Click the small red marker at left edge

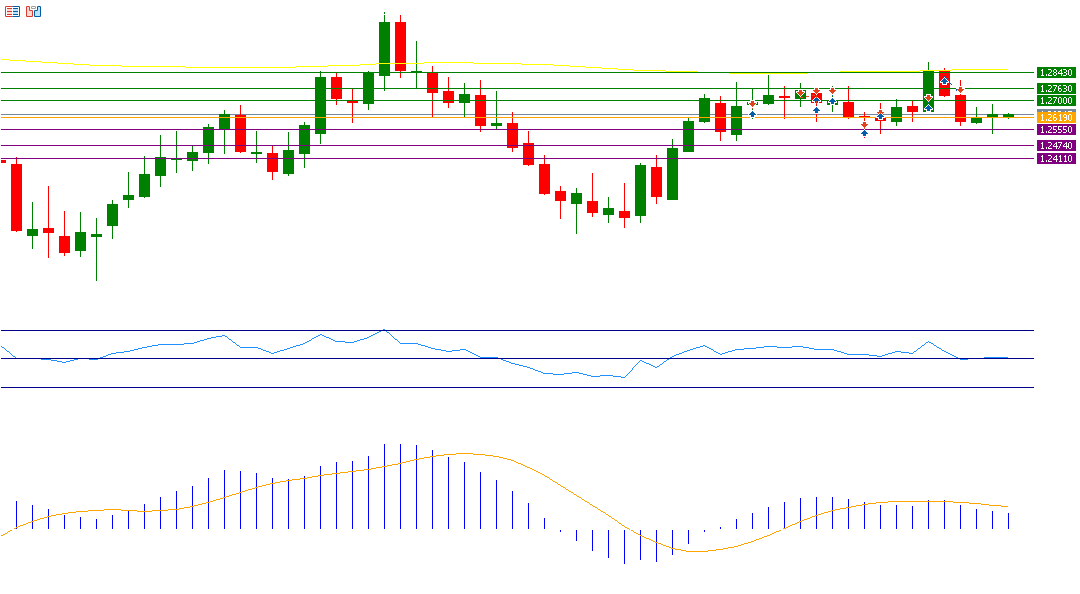pyautogui.click(x=4, y=160)
